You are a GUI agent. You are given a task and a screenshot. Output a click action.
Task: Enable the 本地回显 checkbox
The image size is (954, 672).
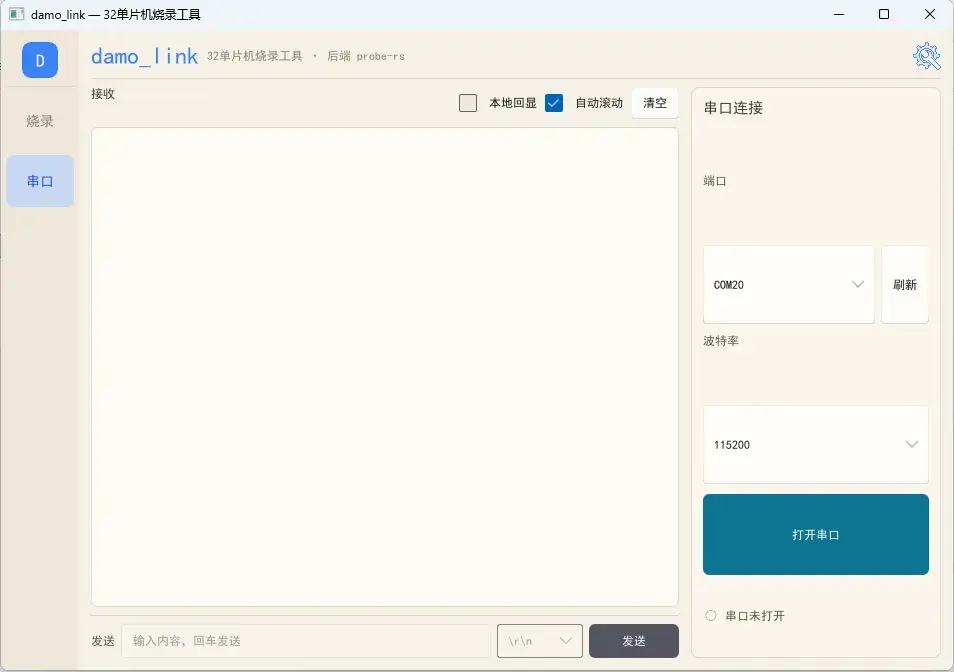468,103
